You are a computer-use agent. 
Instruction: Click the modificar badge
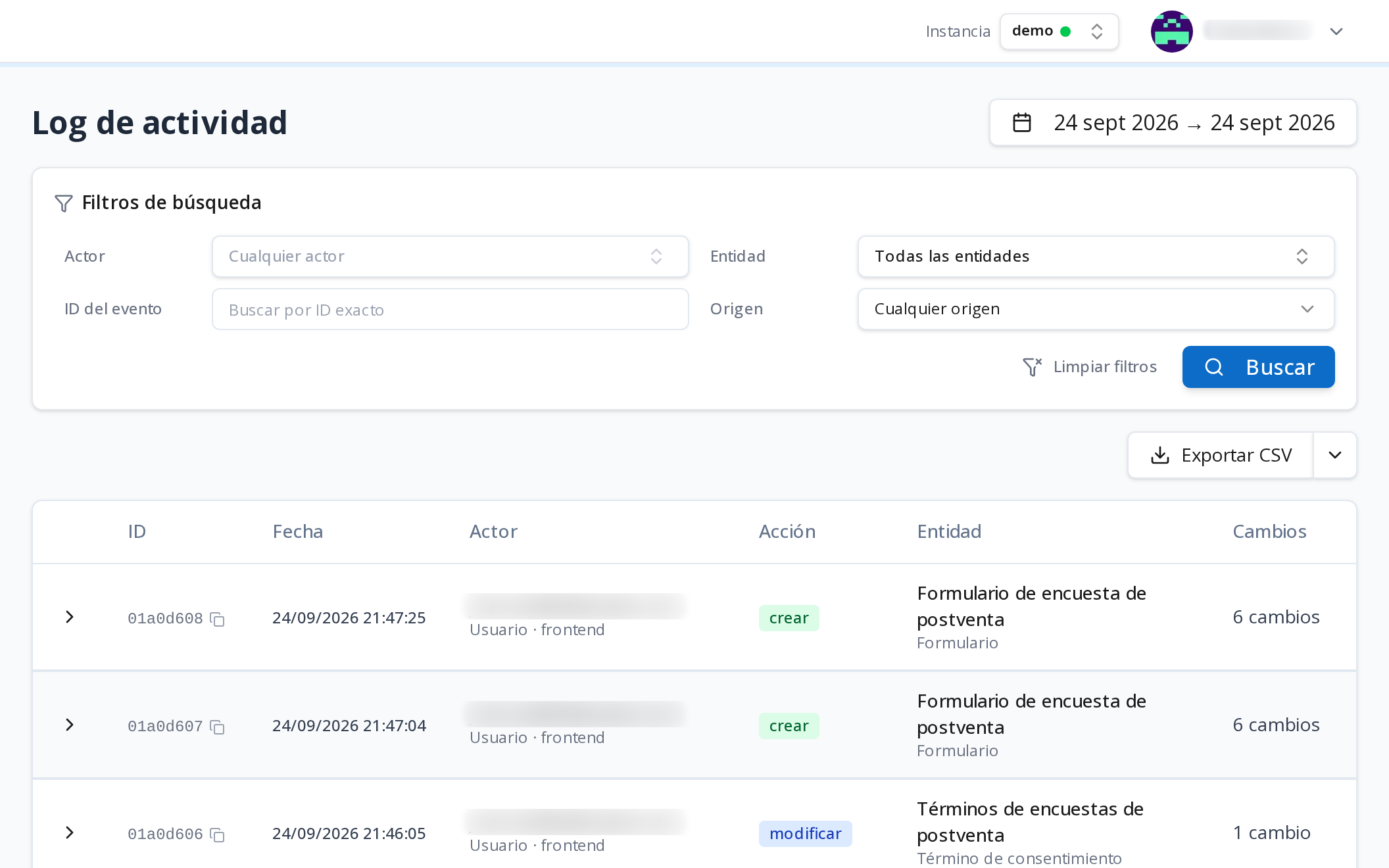click(805, 834)
